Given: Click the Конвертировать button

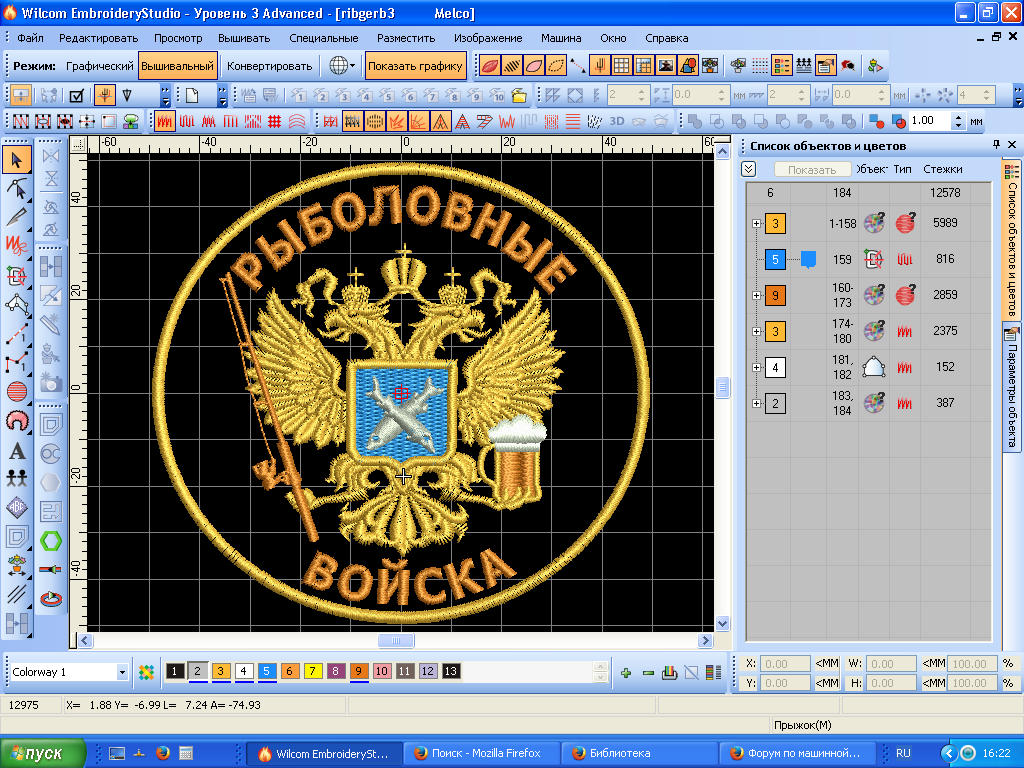Looking at the screenshot, I should tap(269, 66).
